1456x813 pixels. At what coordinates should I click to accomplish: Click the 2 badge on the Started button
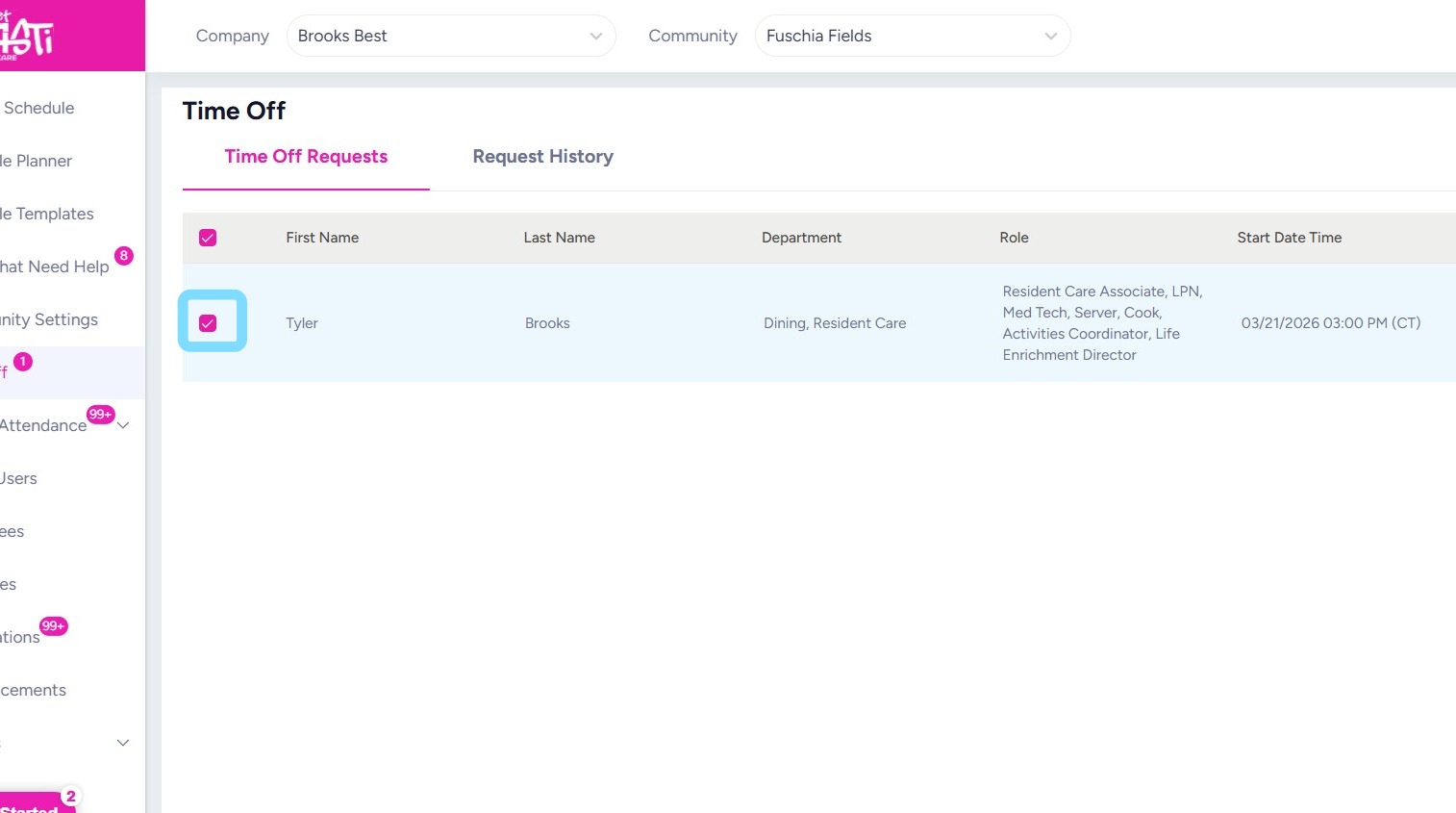click(x=70, y=797)
